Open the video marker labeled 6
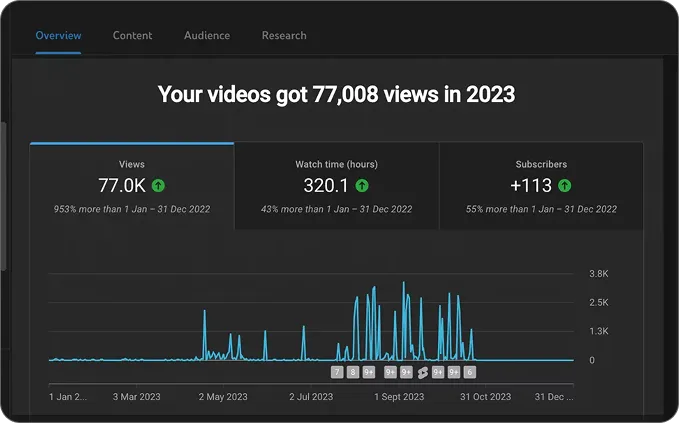The height and width of the screenshot is (423, 679). 470,372
